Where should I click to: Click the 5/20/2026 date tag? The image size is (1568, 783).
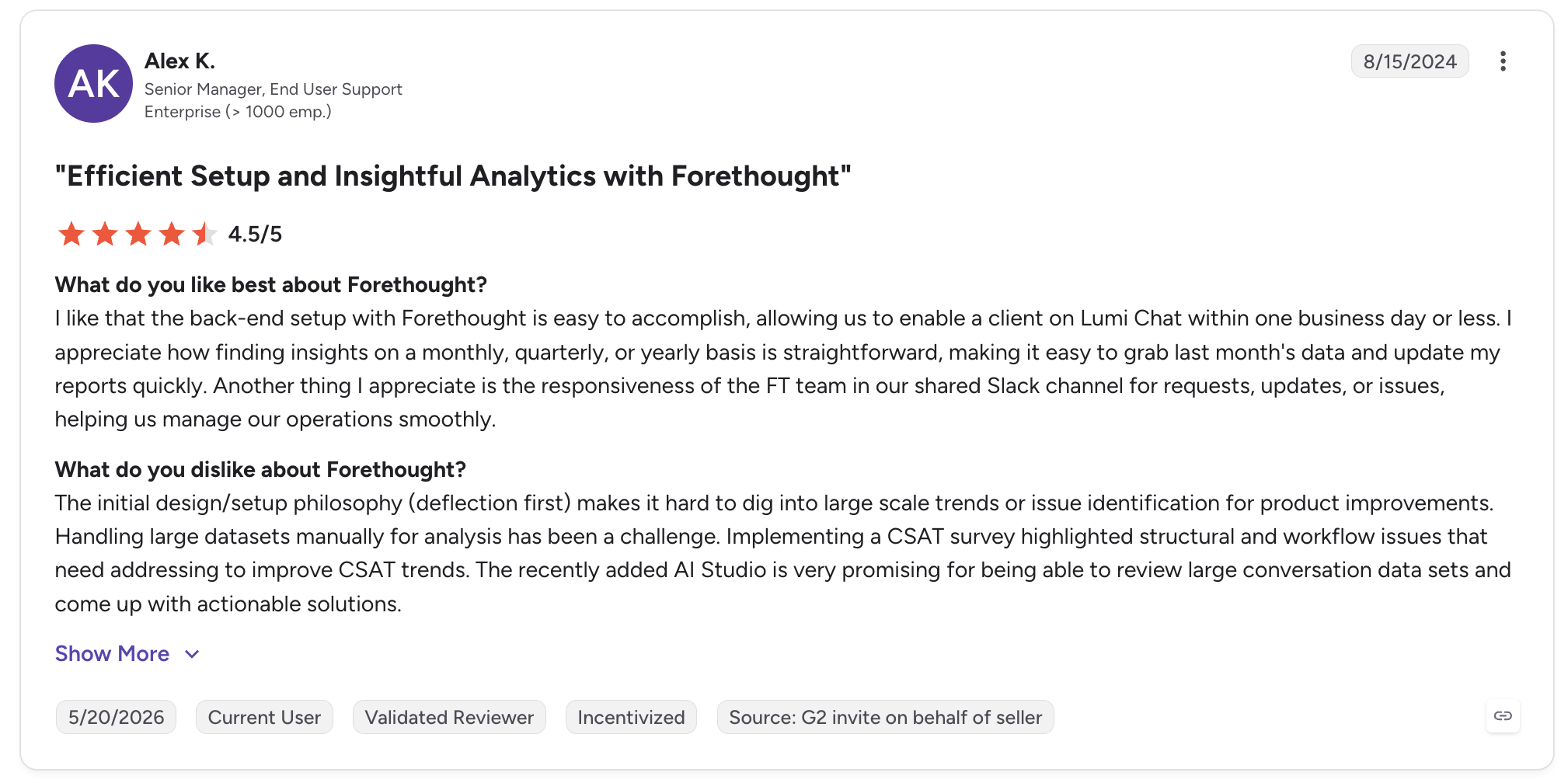116,717
